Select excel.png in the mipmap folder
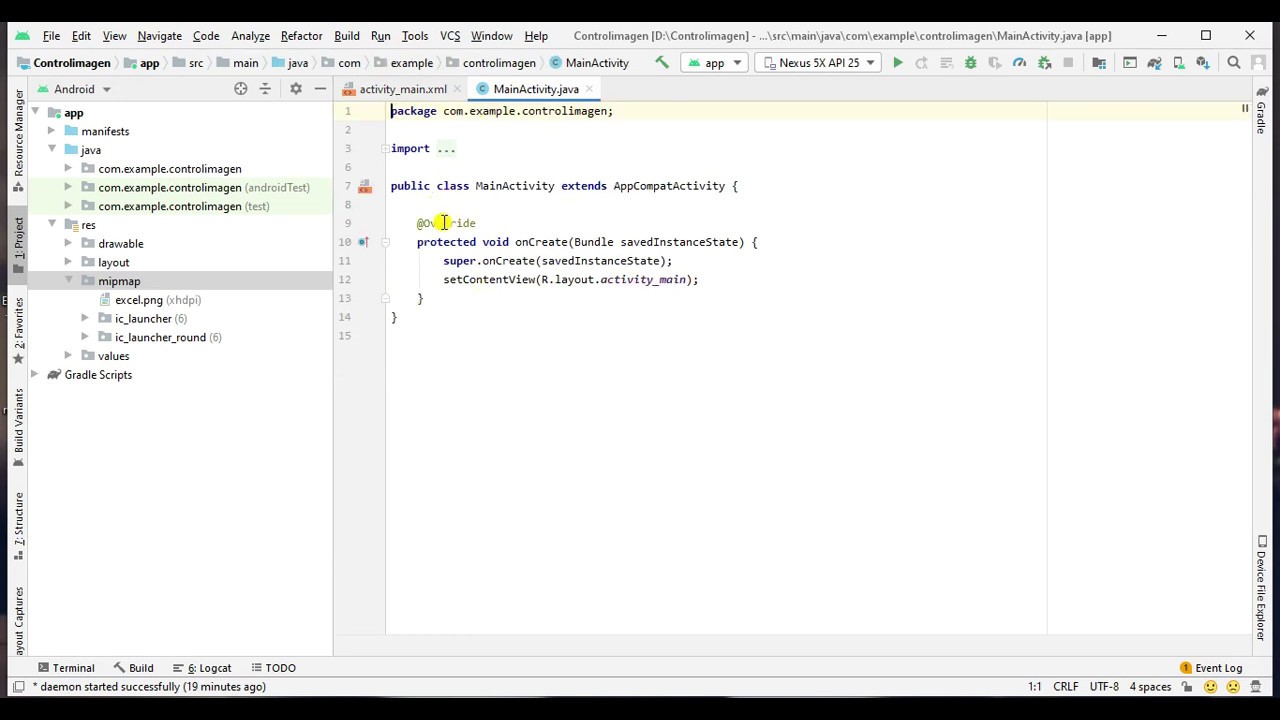Viewport: 1280px width, 720px height. click(138, 300)
